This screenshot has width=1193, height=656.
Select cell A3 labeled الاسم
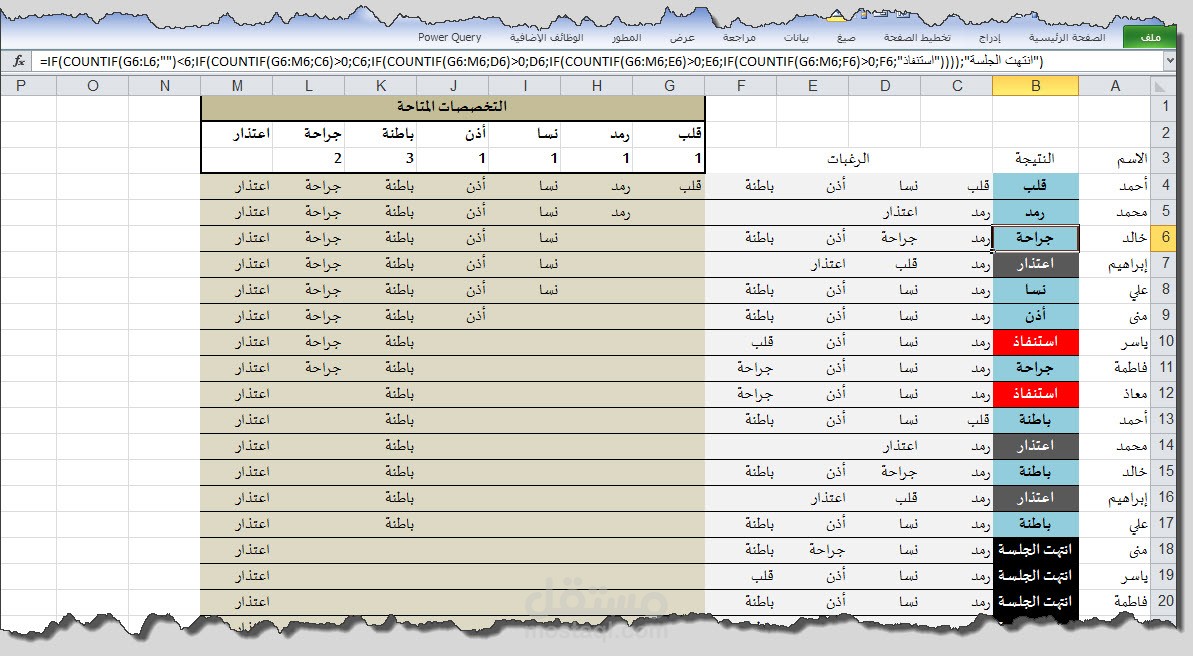click(1114, 159)
